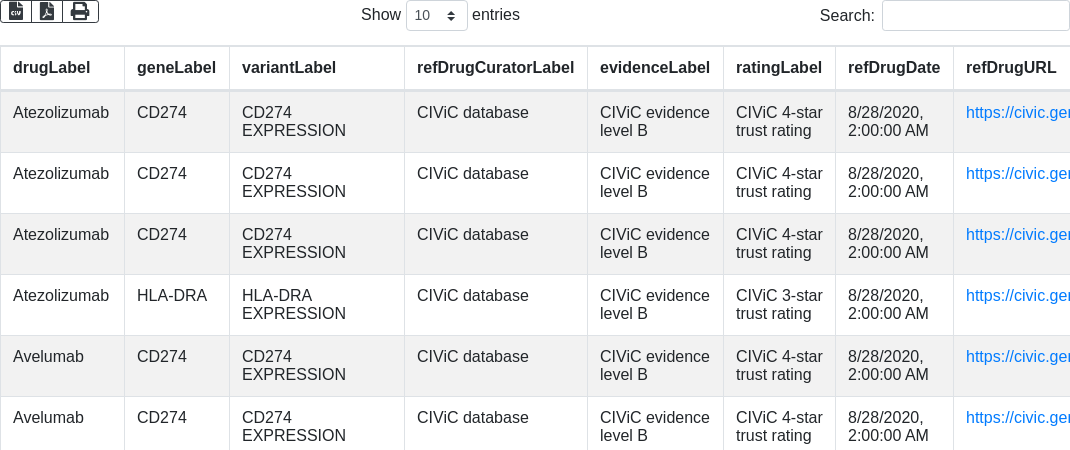
Task: Sort table by refDrugDate header
Action: (893, 68)
